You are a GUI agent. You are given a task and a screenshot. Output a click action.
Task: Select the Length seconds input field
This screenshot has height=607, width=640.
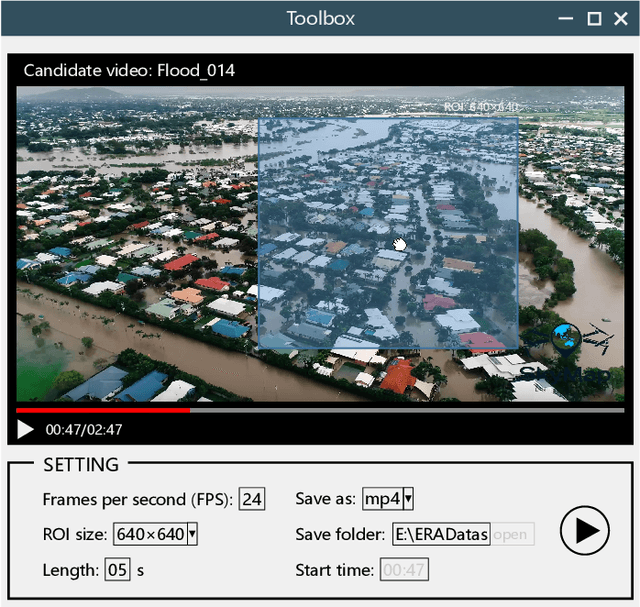pyautogui.click(x=117, y=570)
